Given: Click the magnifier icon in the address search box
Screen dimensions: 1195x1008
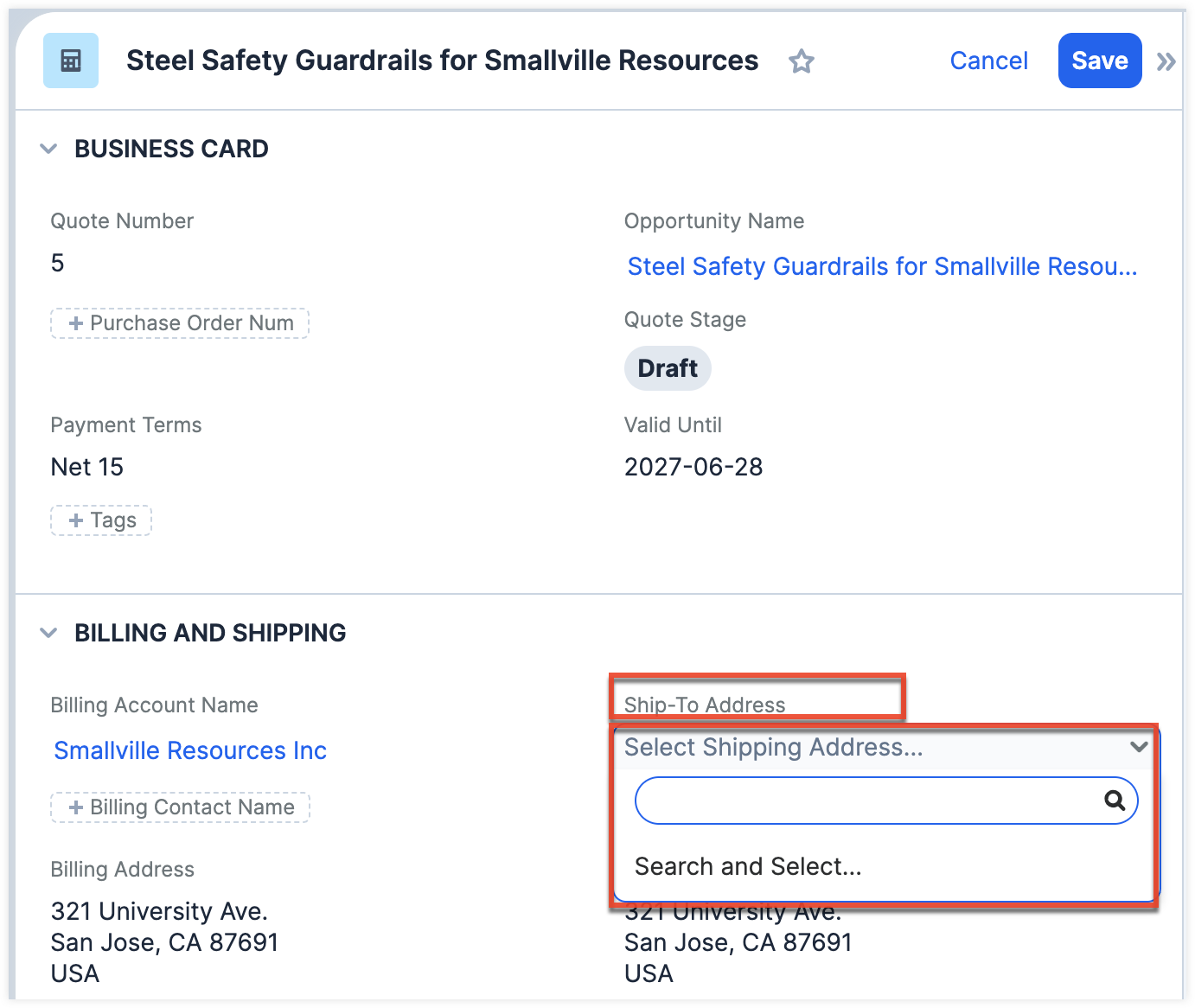Looking at the screenshot, I should [x=1115, y=801].
